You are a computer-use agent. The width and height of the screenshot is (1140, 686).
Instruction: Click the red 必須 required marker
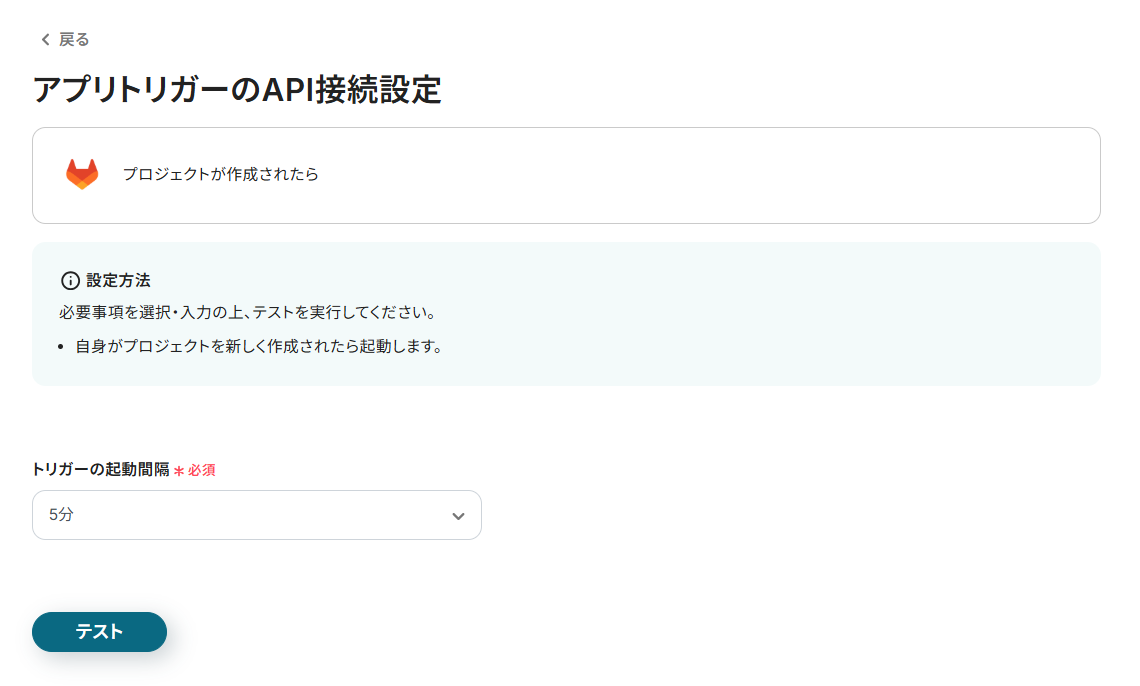pyautogui.click(x=195, y=470)
